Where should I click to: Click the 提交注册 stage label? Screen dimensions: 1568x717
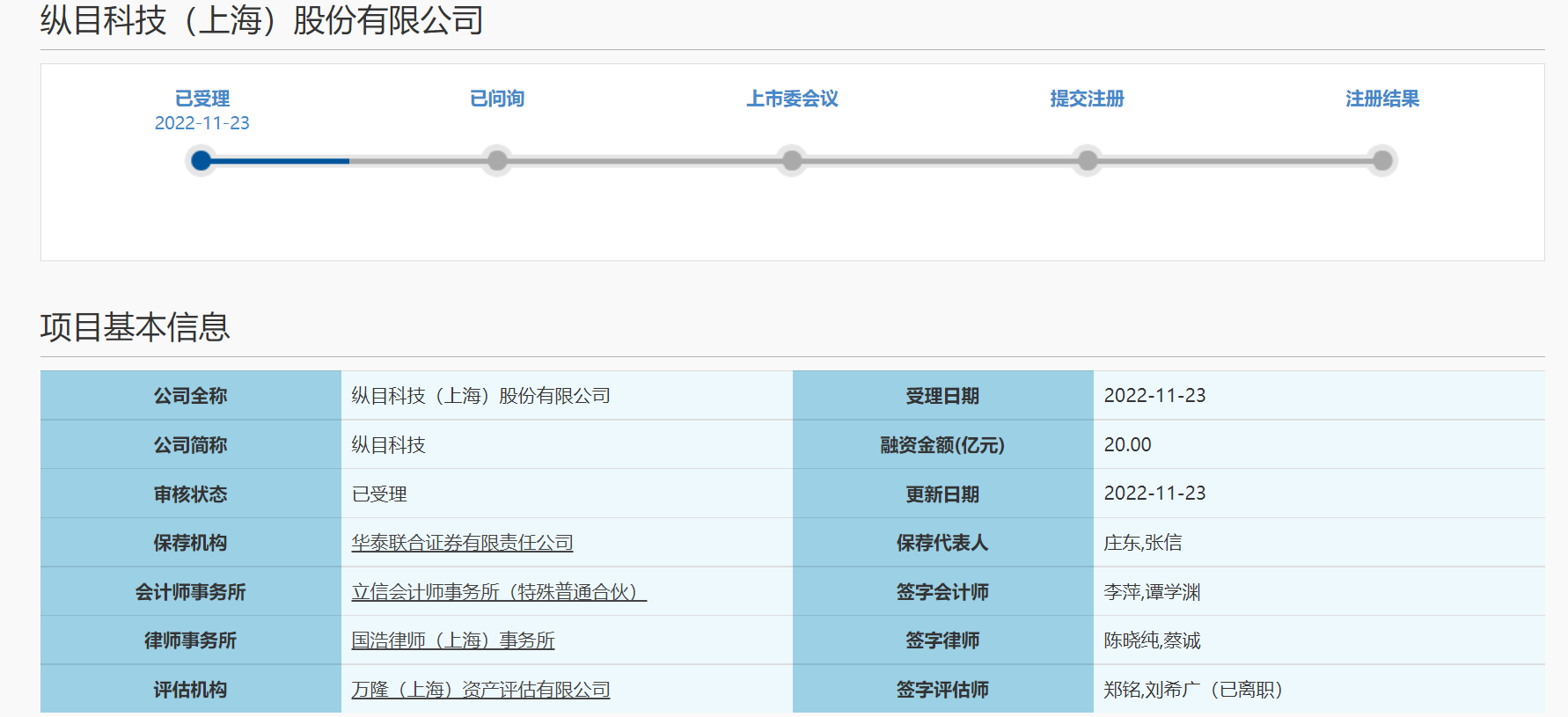1087,99
